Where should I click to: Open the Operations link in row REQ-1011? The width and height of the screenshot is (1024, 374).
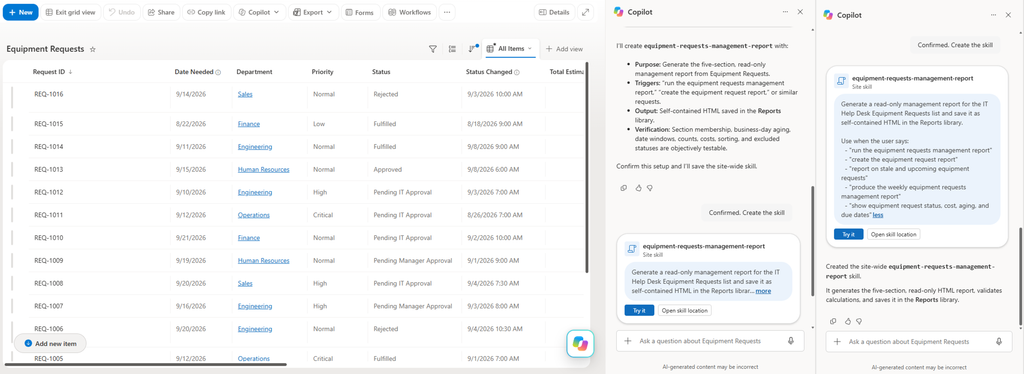(x=254, y=215)
